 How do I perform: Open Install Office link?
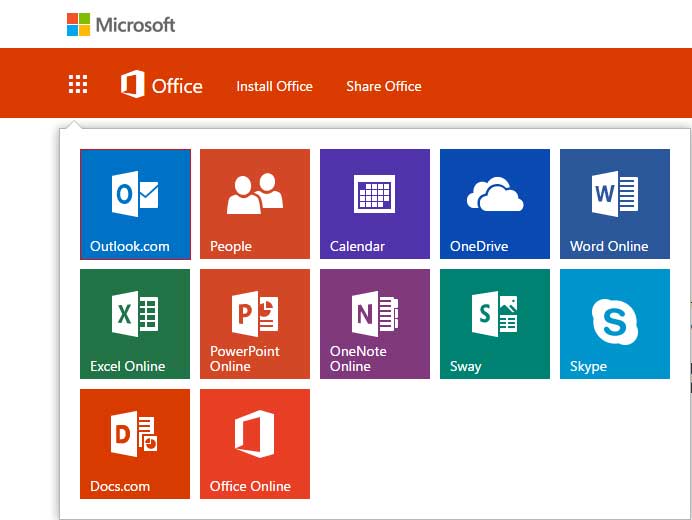pyautogui.click(x=274, y=86)
